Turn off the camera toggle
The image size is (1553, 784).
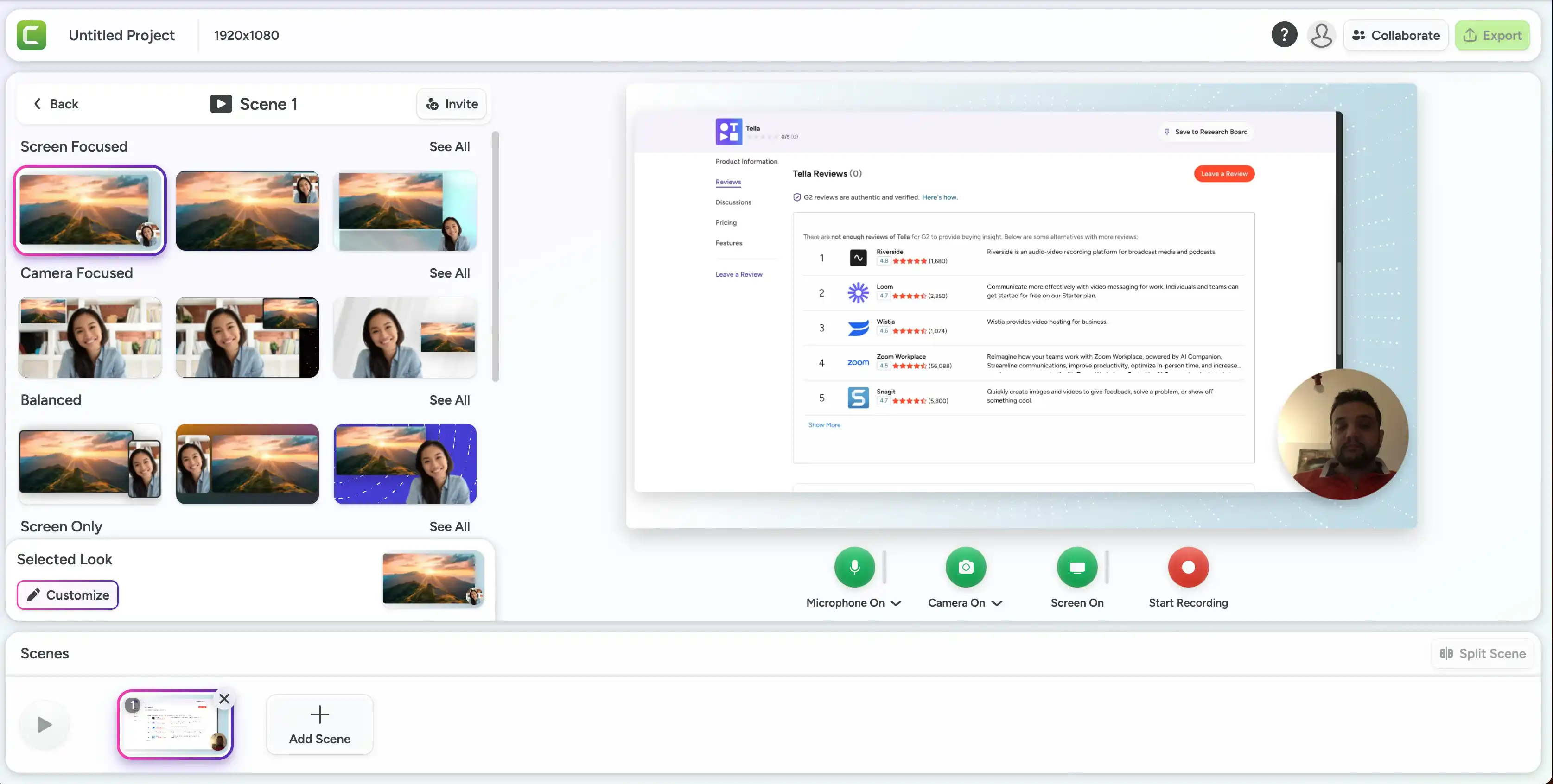[965, 567]
